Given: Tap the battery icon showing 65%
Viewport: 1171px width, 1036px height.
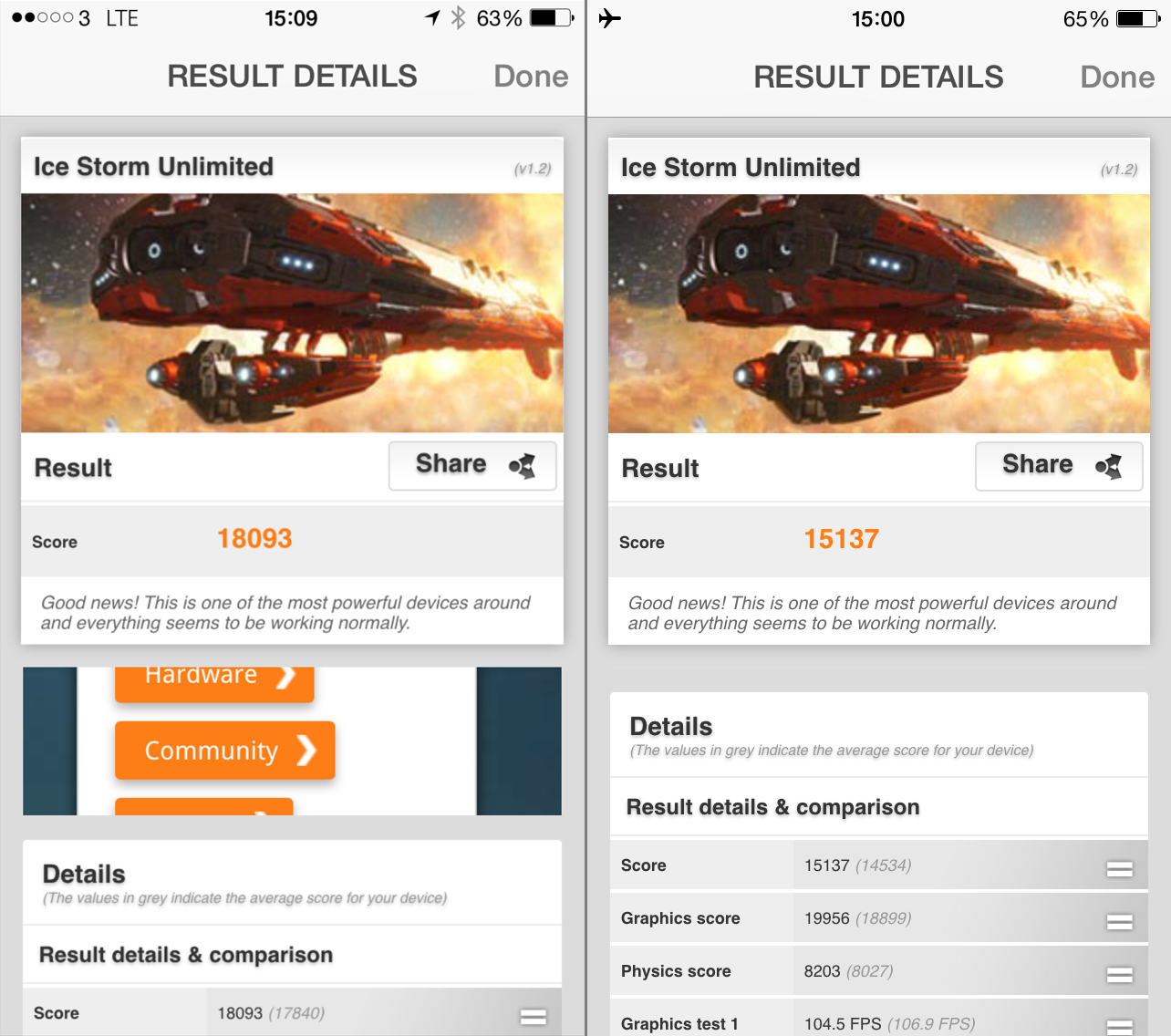Looking at the screenshot, I should point(1138,18).
